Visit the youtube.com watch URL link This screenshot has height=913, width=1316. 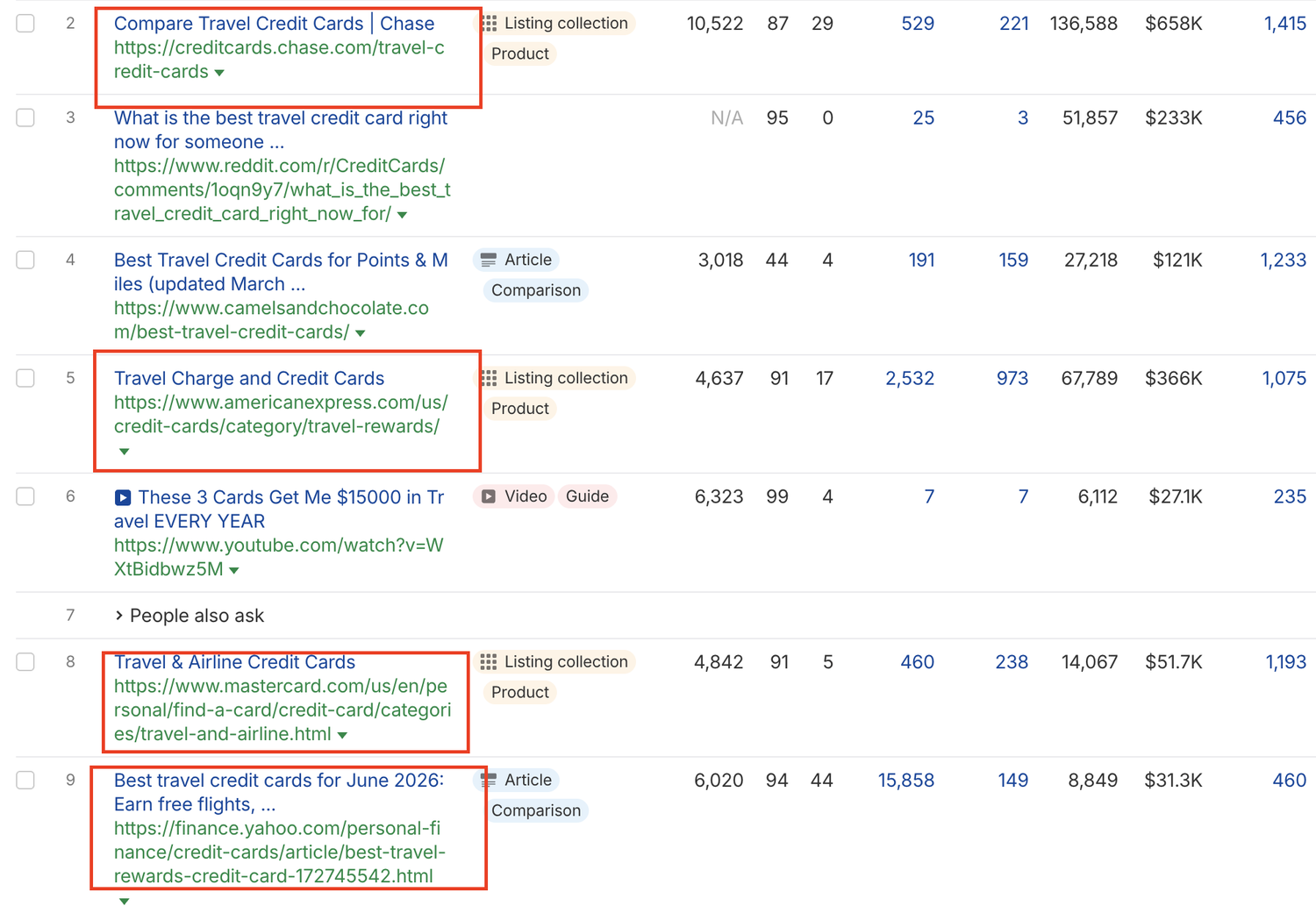tap(279, 557)
